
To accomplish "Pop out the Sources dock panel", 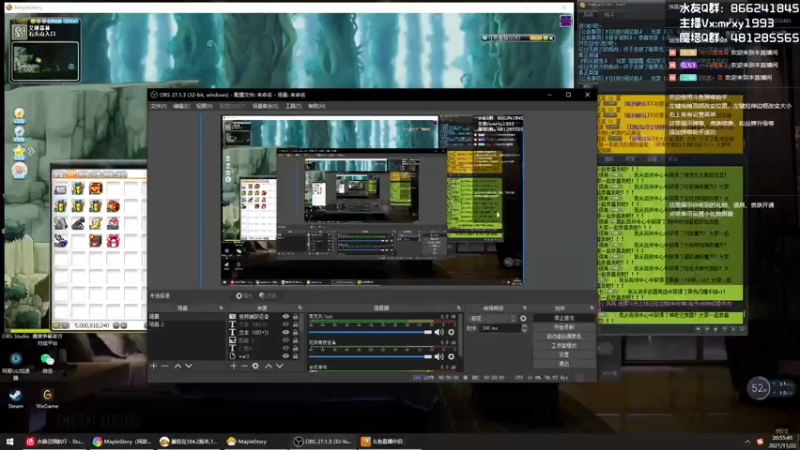I will point(299,308).
